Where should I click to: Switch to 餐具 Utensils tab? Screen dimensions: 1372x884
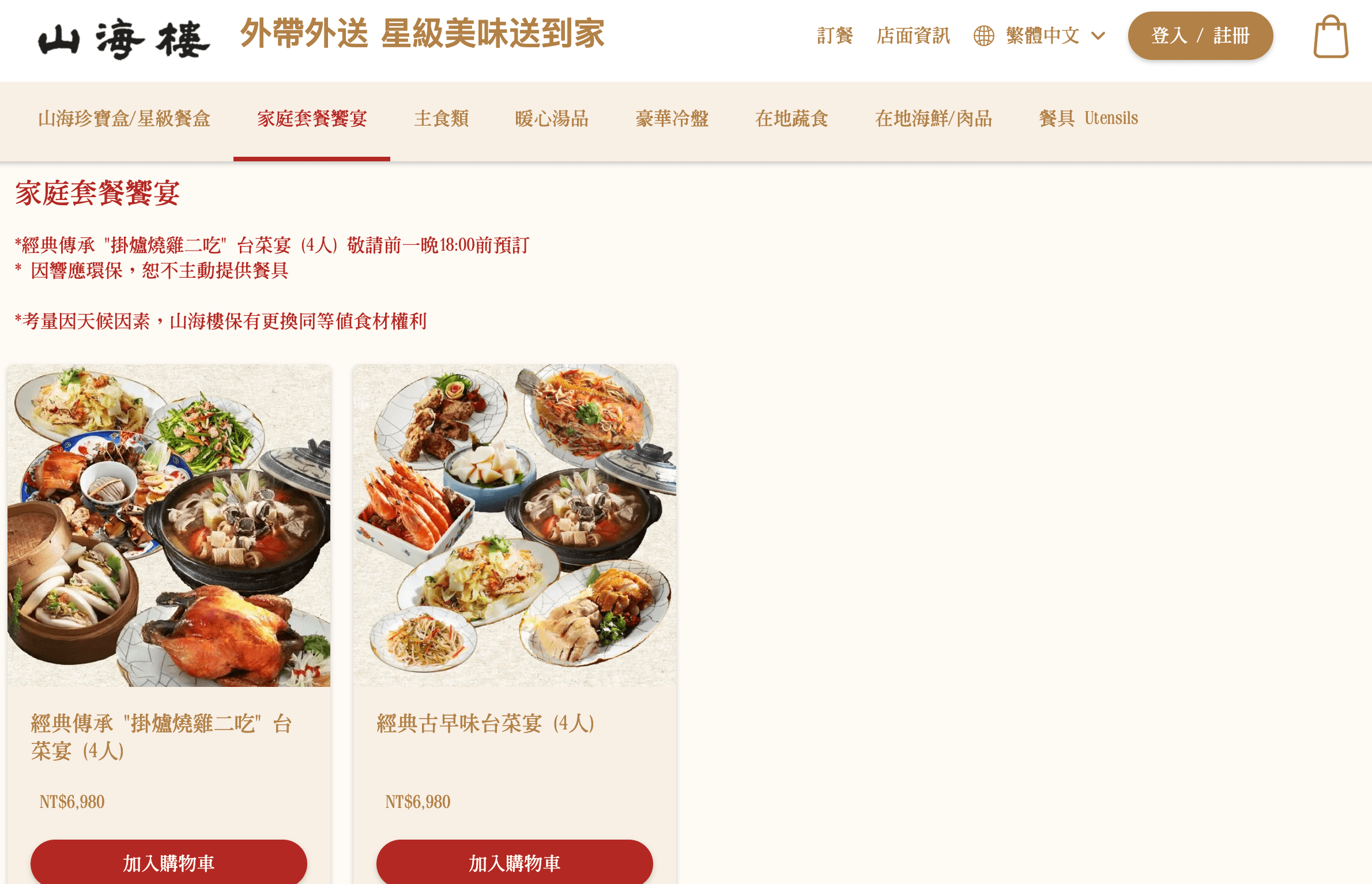coord(1088,119)
